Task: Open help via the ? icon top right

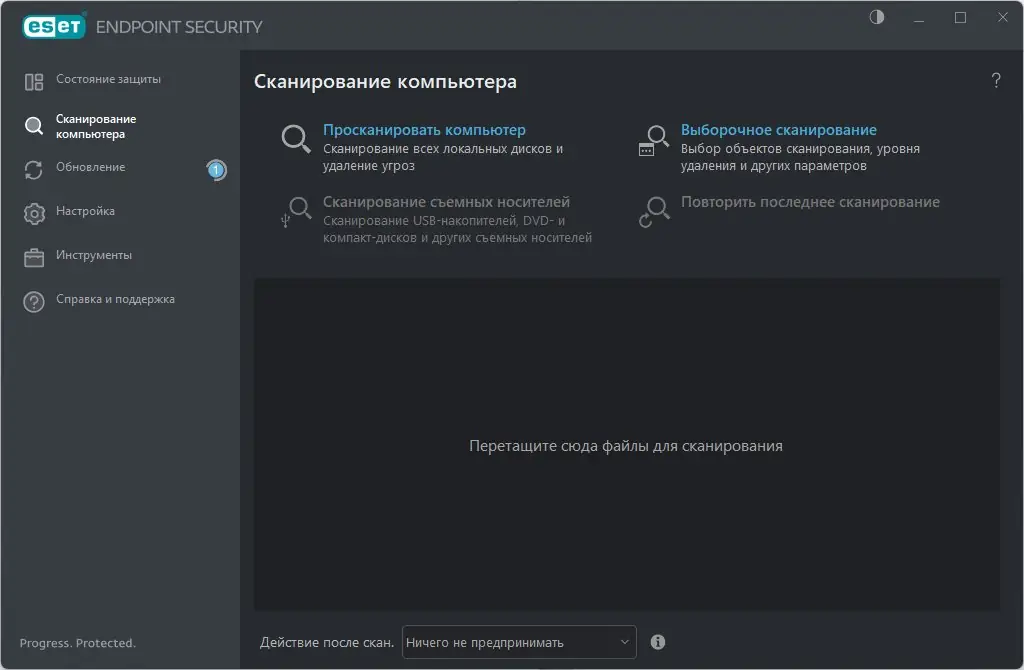Action: tap(995, 81)
